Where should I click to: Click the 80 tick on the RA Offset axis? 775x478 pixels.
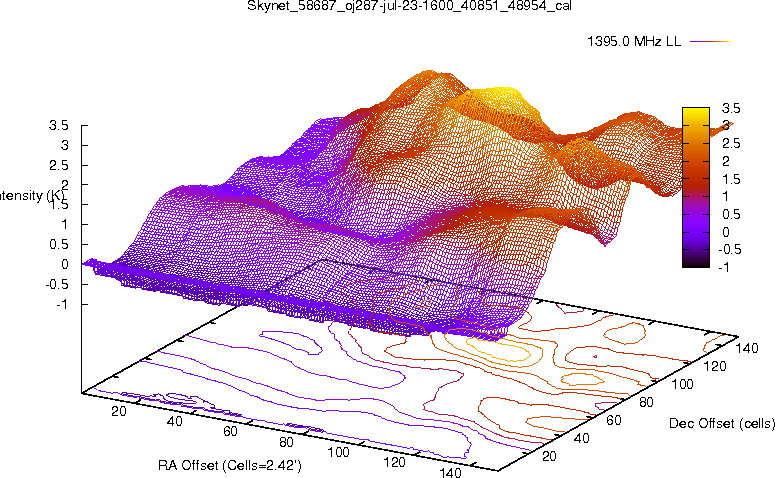pos(286,442)
